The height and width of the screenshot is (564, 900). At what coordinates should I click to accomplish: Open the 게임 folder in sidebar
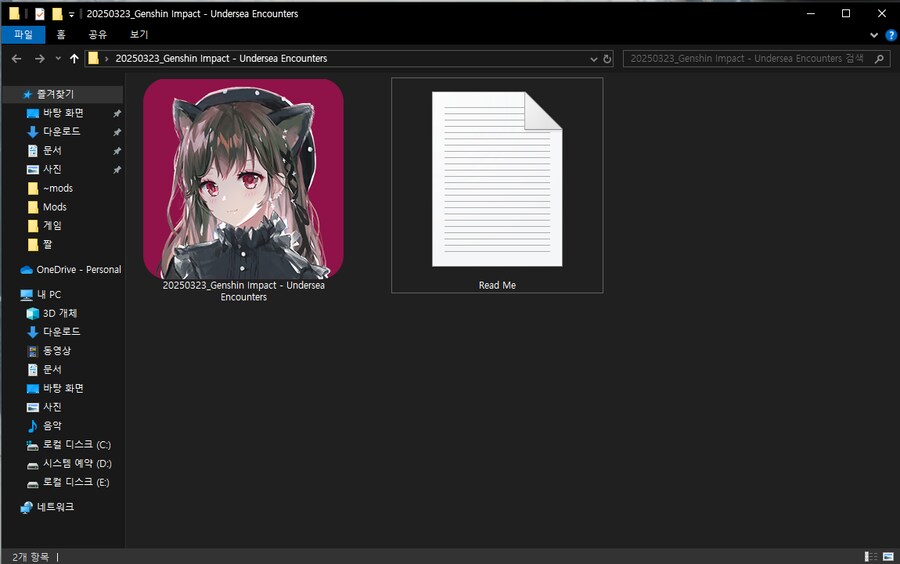coord(52,225)
